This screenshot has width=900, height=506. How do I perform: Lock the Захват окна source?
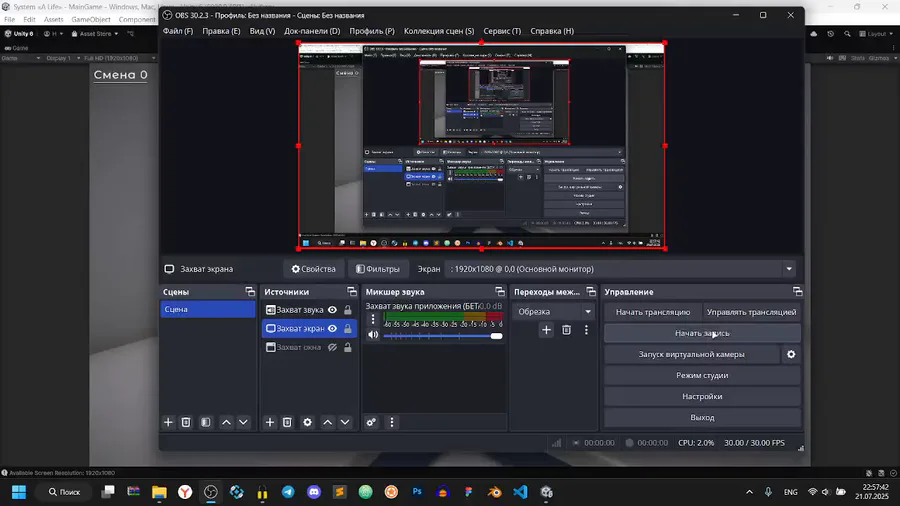(348, 347)
